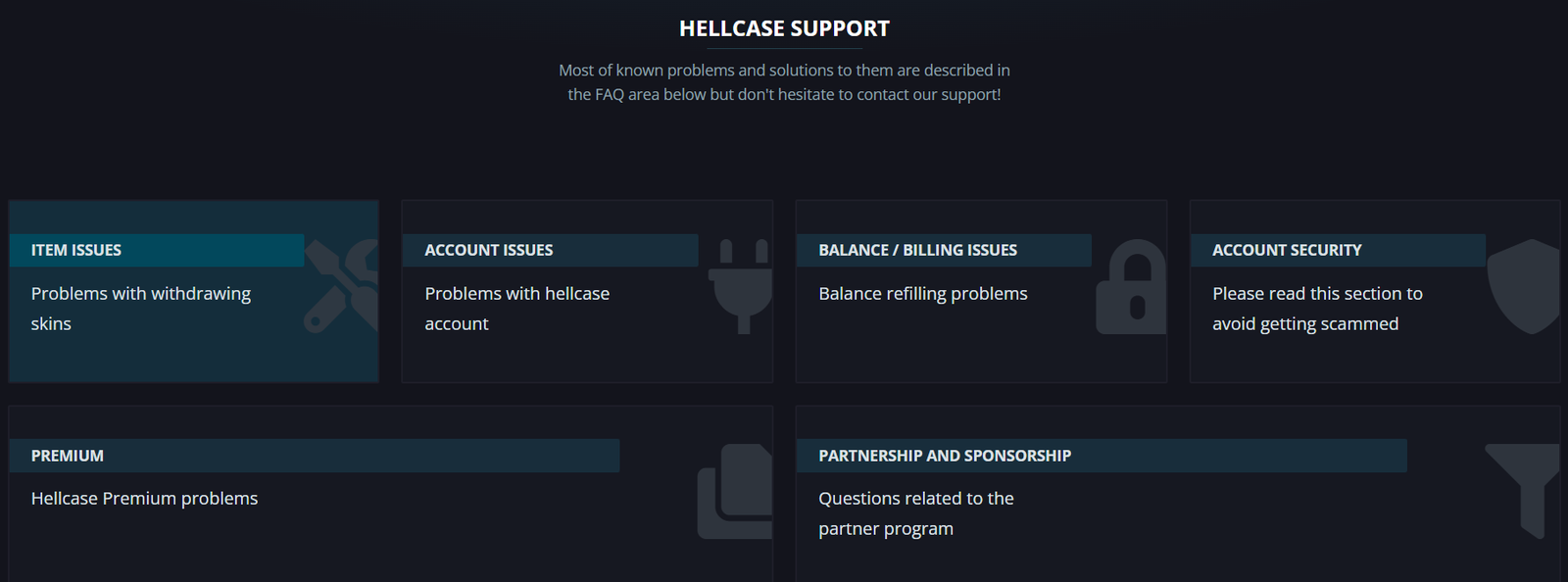Click the FAQ intro paragraph text

(784, 82)
